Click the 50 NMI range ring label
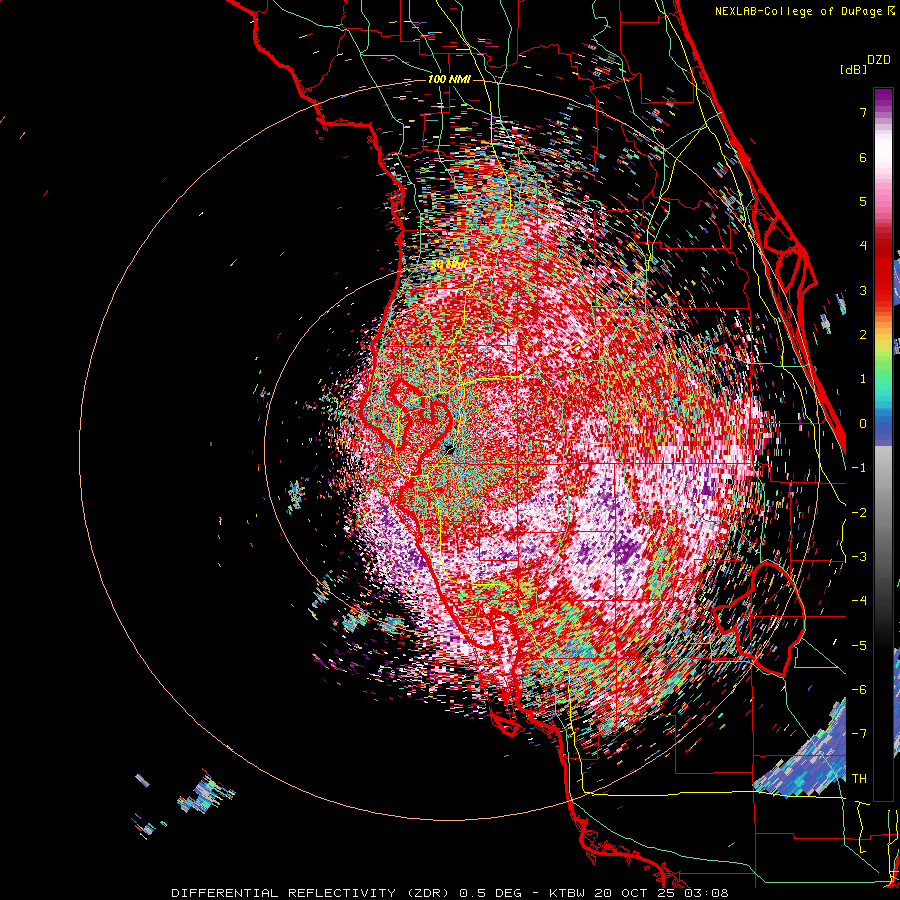 [449, 264]
